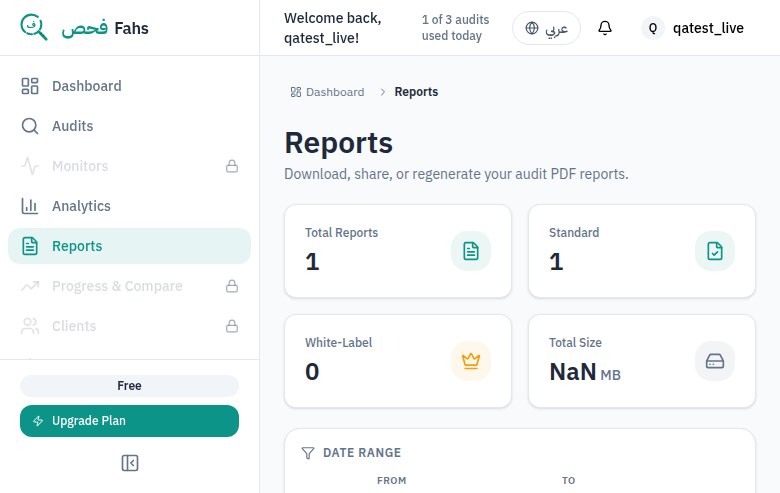
Task: Click the White-Label crown icon
Action: pos(471,361)
